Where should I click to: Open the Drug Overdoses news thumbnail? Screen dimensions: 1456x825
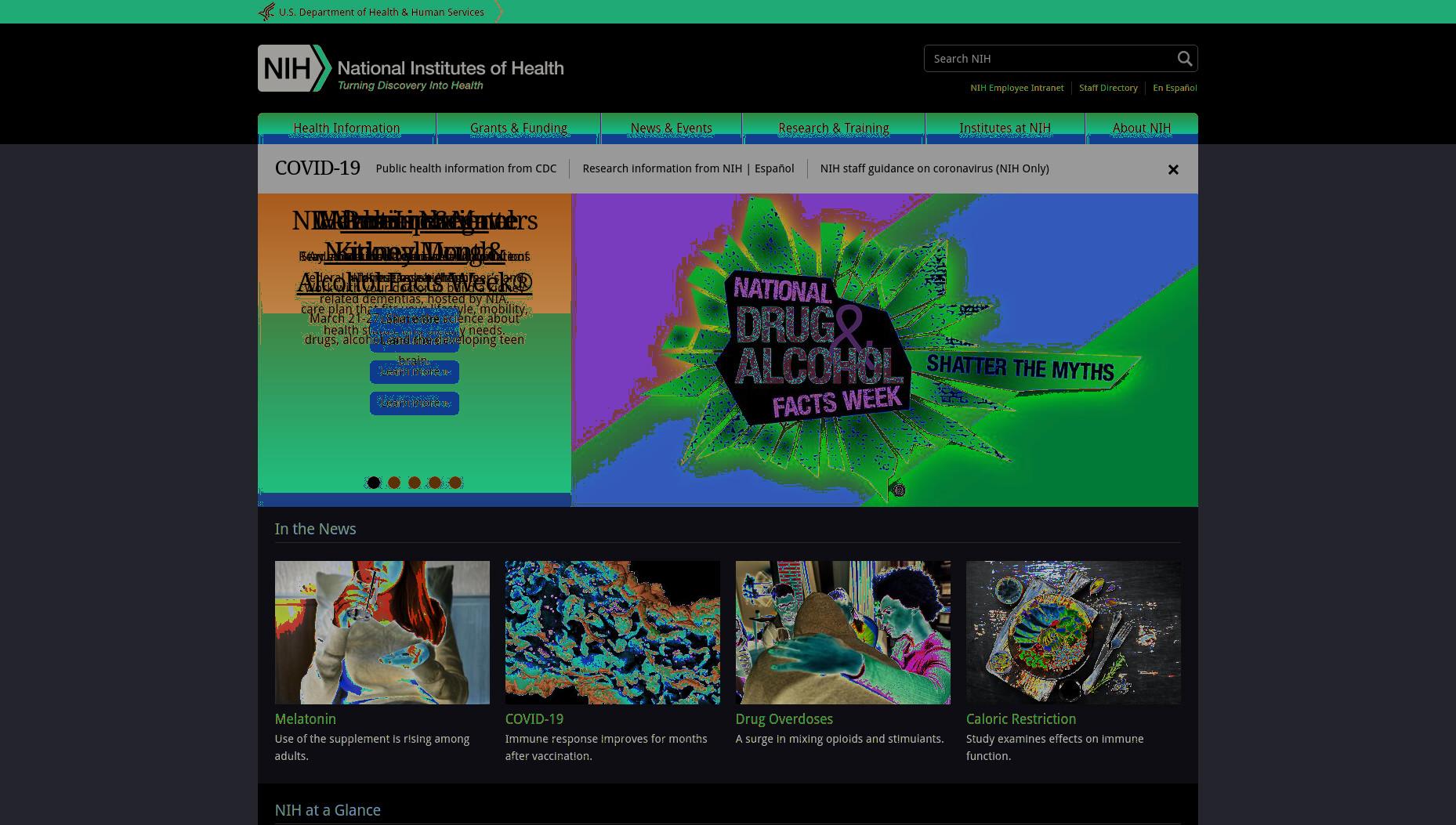843,632
